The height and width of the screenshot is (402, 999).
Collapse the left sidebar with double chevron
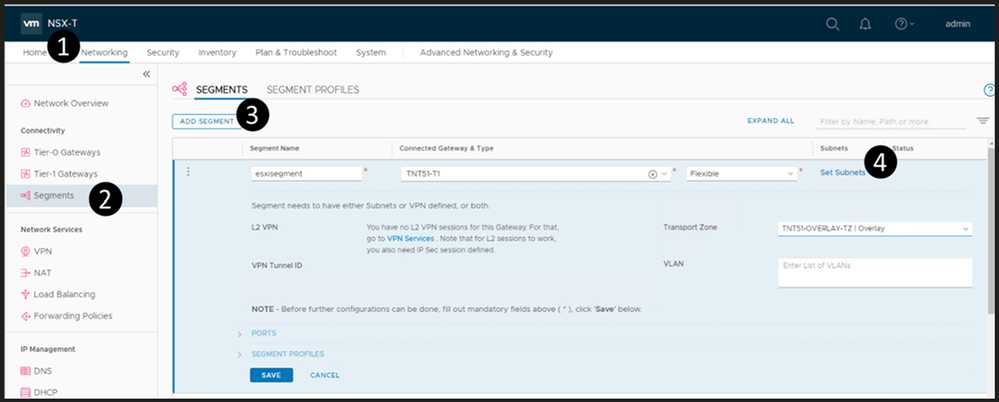[x=146, y=74]
